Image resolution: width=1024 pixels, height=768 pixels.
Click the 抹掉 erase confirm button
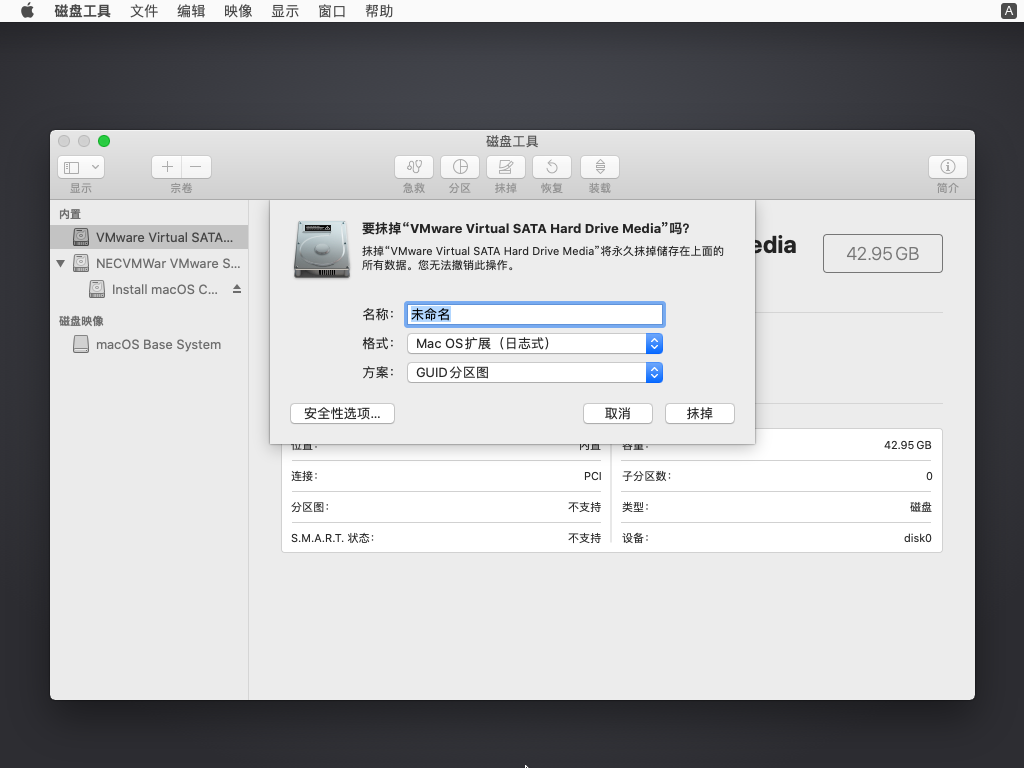tap(699, 413)
